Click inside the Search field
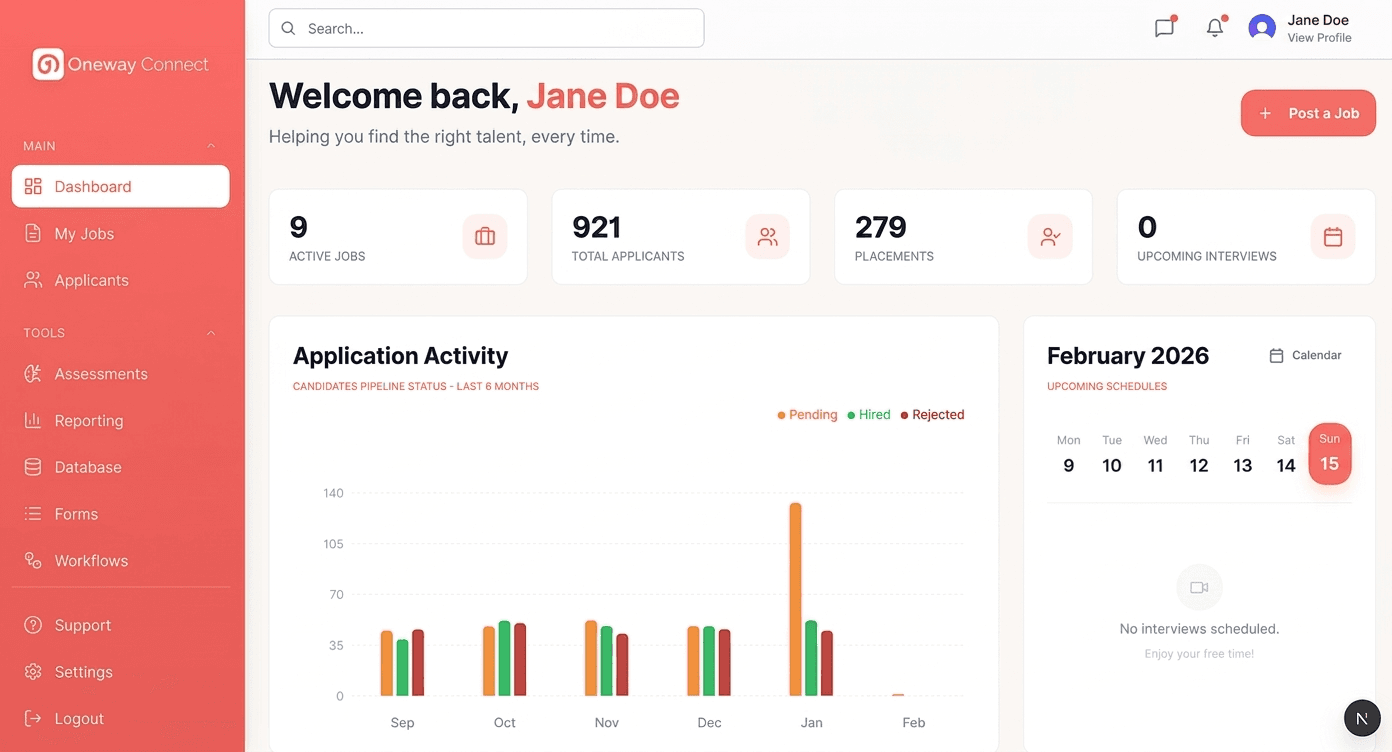This screenshot has width=1392, height=752. pyautogui.click(x=486, y=28)
